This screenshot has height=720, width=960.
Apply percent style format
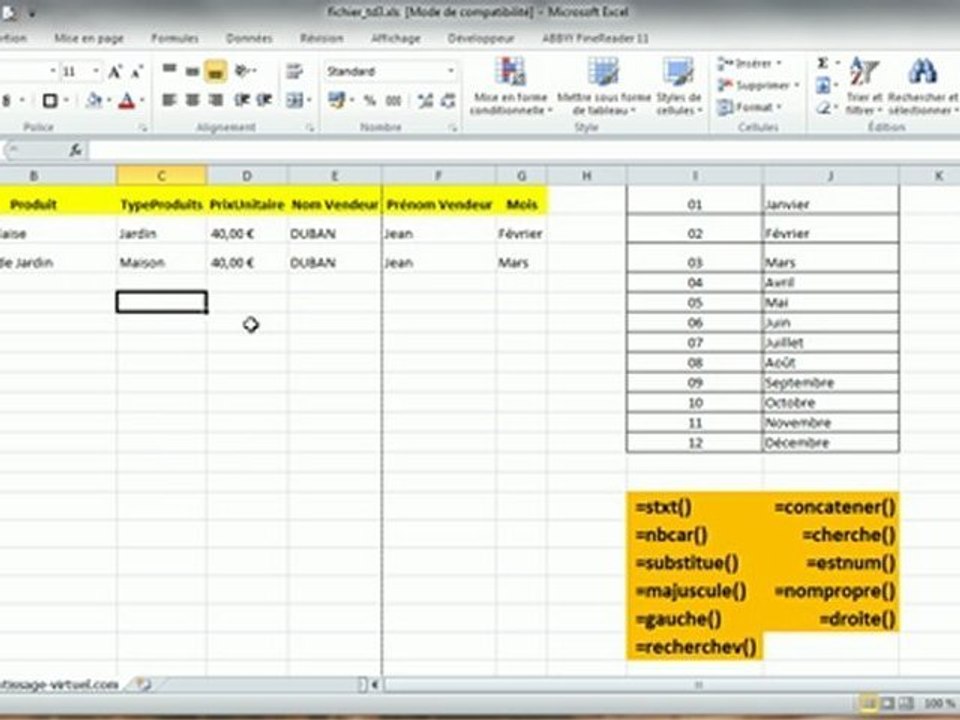[x=369, y=100]
